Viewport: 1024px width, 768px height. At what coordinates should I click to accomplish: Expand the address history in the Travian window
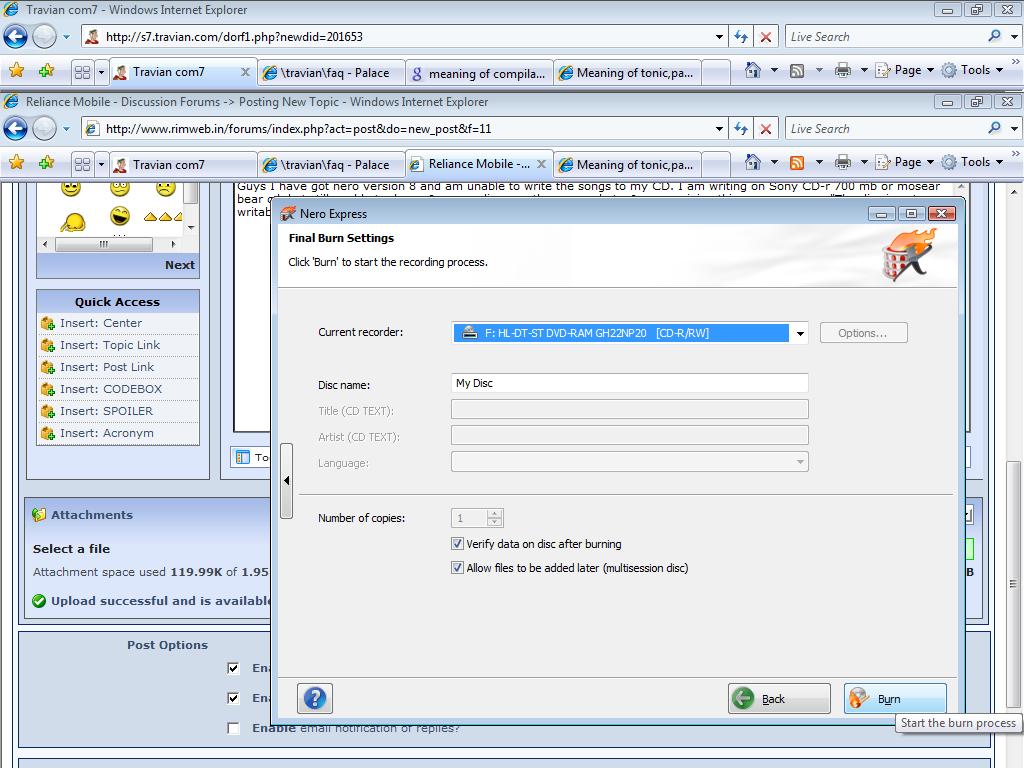pyautogui.click(x=719, y=37)
